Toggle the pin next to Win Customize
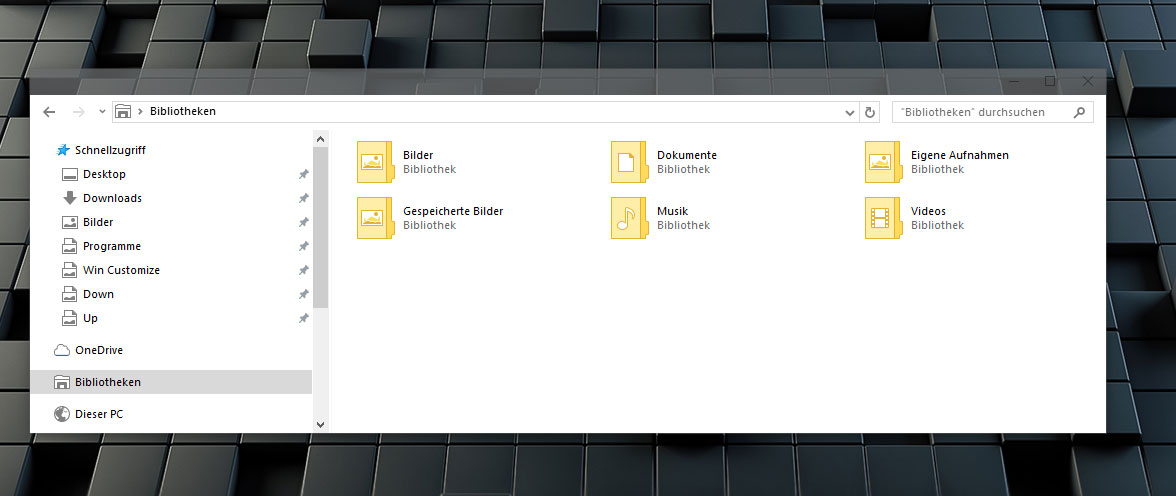 [303, 270]
